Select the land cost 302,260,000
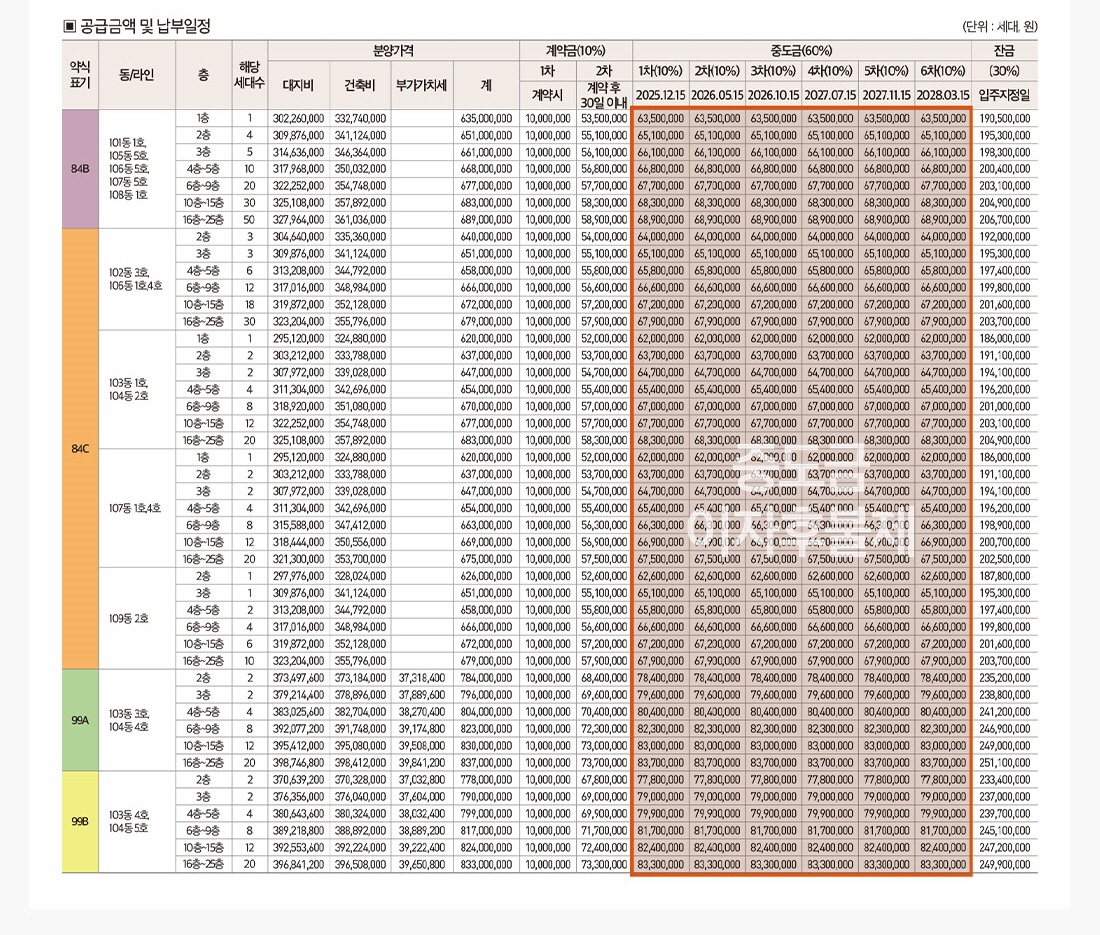 tap(298, 119)
